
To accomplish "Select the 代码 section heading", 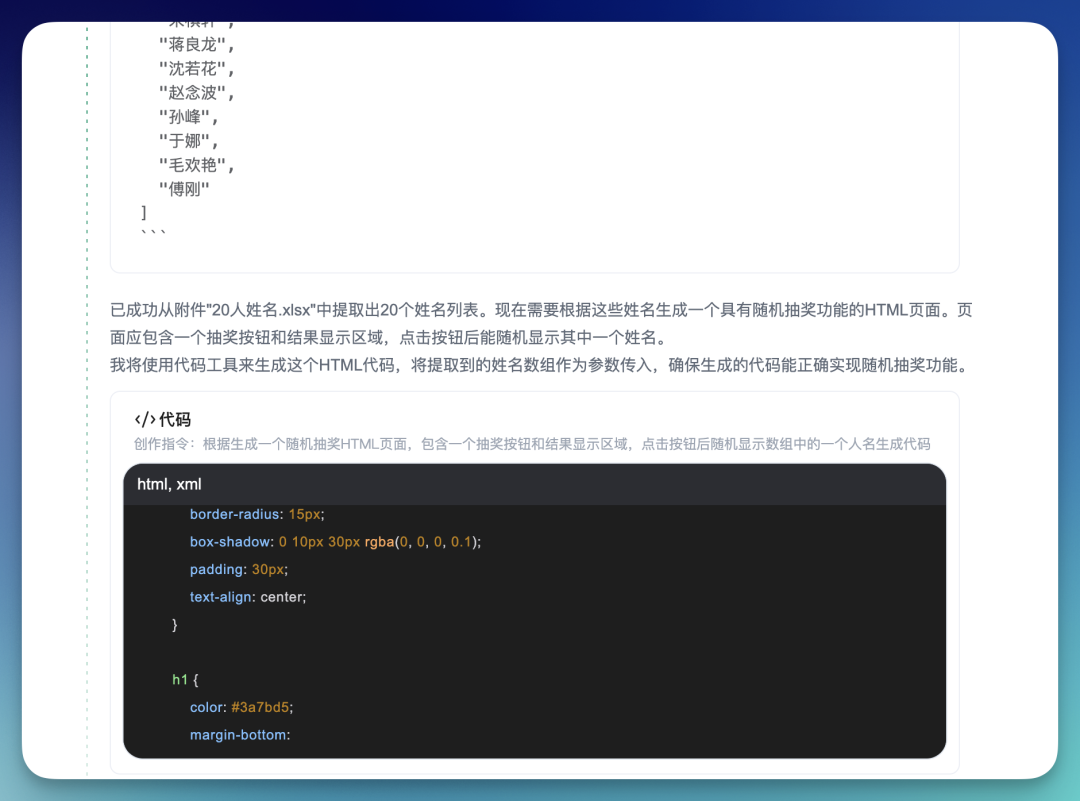I will pos(175,419).
